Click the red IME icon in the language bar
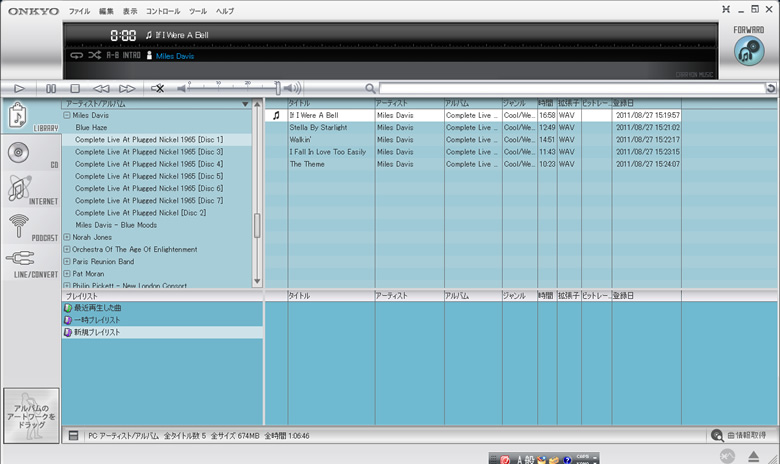Viewport: 780px width, 464px height. pos(505,459)
